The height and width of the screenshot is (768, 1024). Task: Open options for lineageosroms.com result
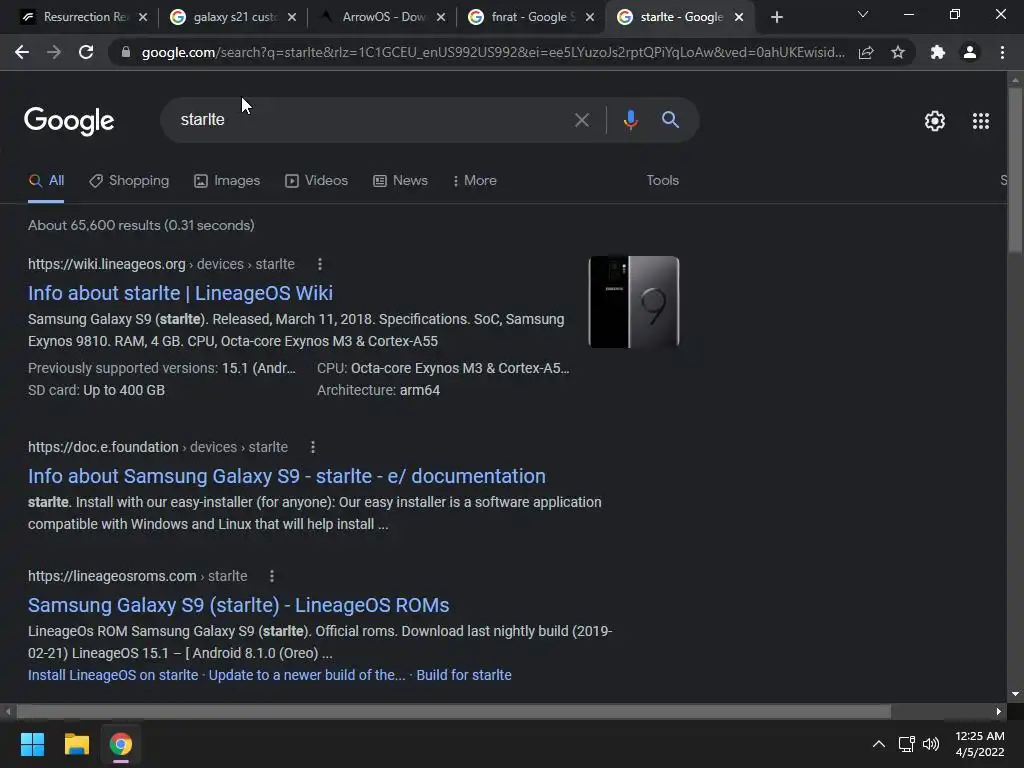[x=272, y=576]
